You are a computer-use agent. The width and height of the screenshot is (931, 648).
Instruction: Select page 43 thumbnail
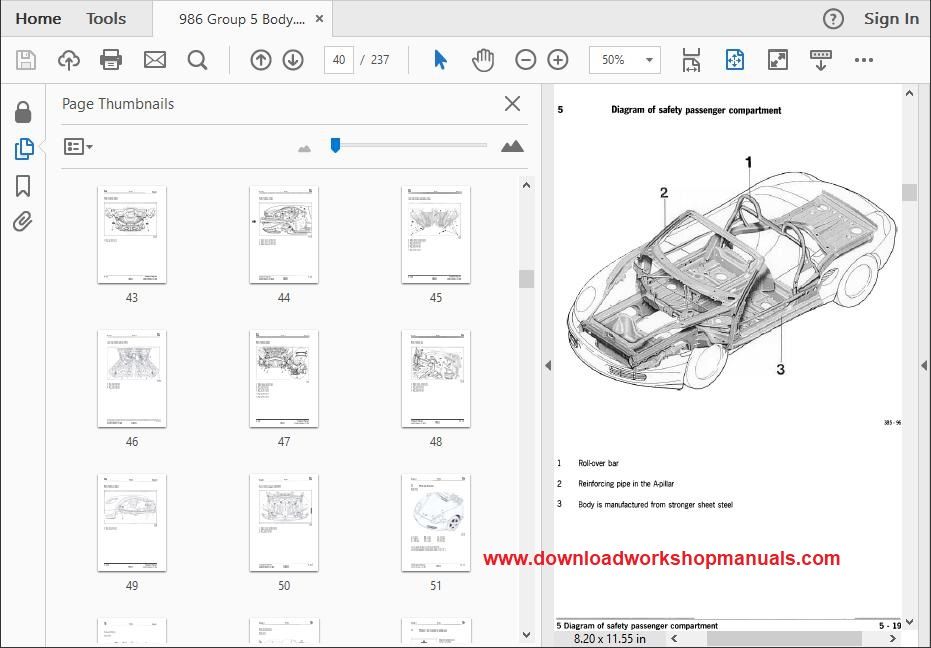[132, 235]
